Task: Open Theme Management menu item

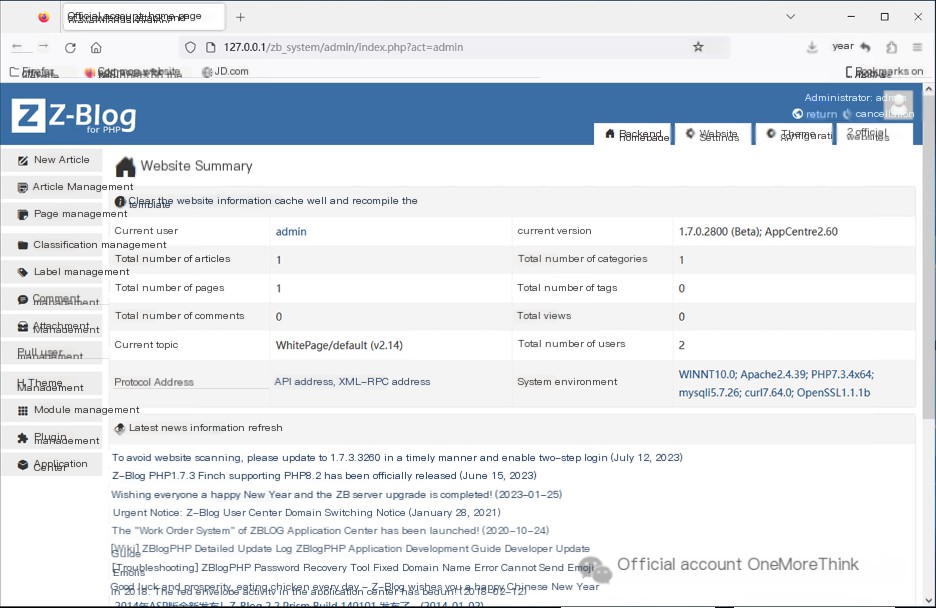Action: [50, 385]
